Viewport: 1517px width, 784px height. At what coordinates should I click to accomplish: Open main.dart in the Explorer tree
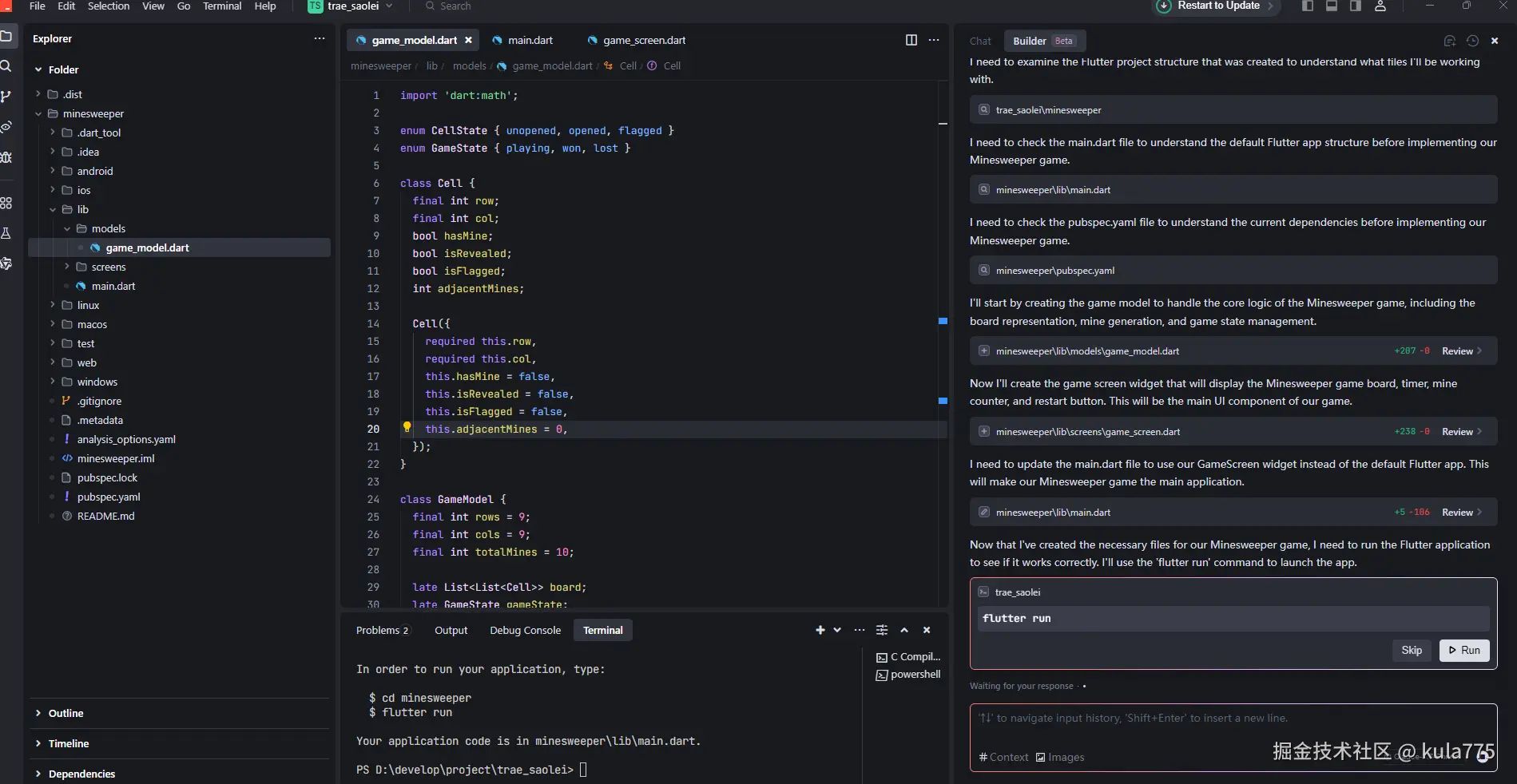pos(113,286)
